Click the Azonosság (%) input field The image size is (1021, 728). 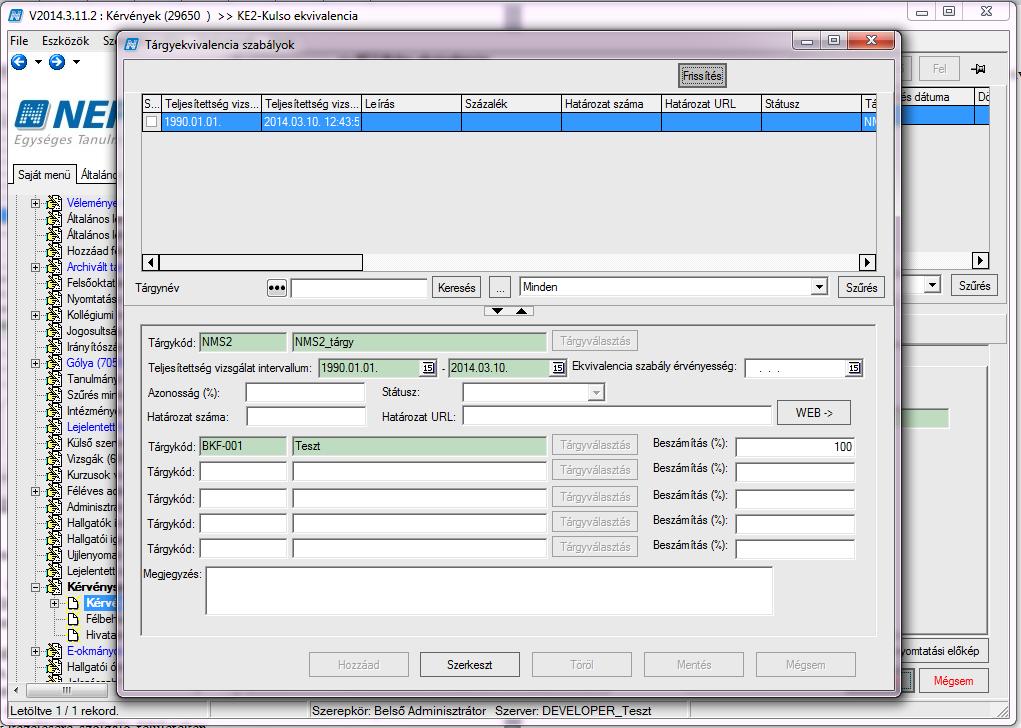click(305, 393)
